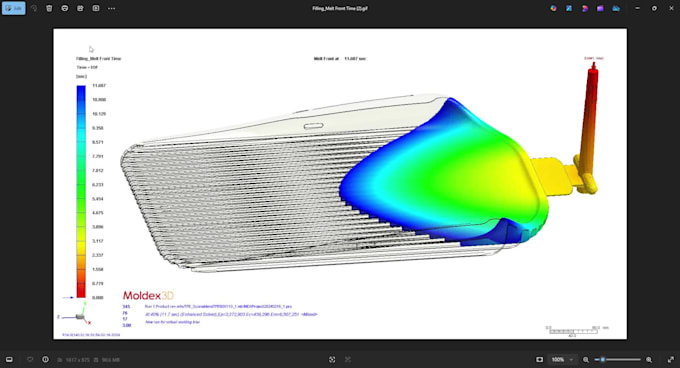Click the zoom in magnifier icon
Image resolution: width=680 pixels, height=368 pixels.
point(649,359)
